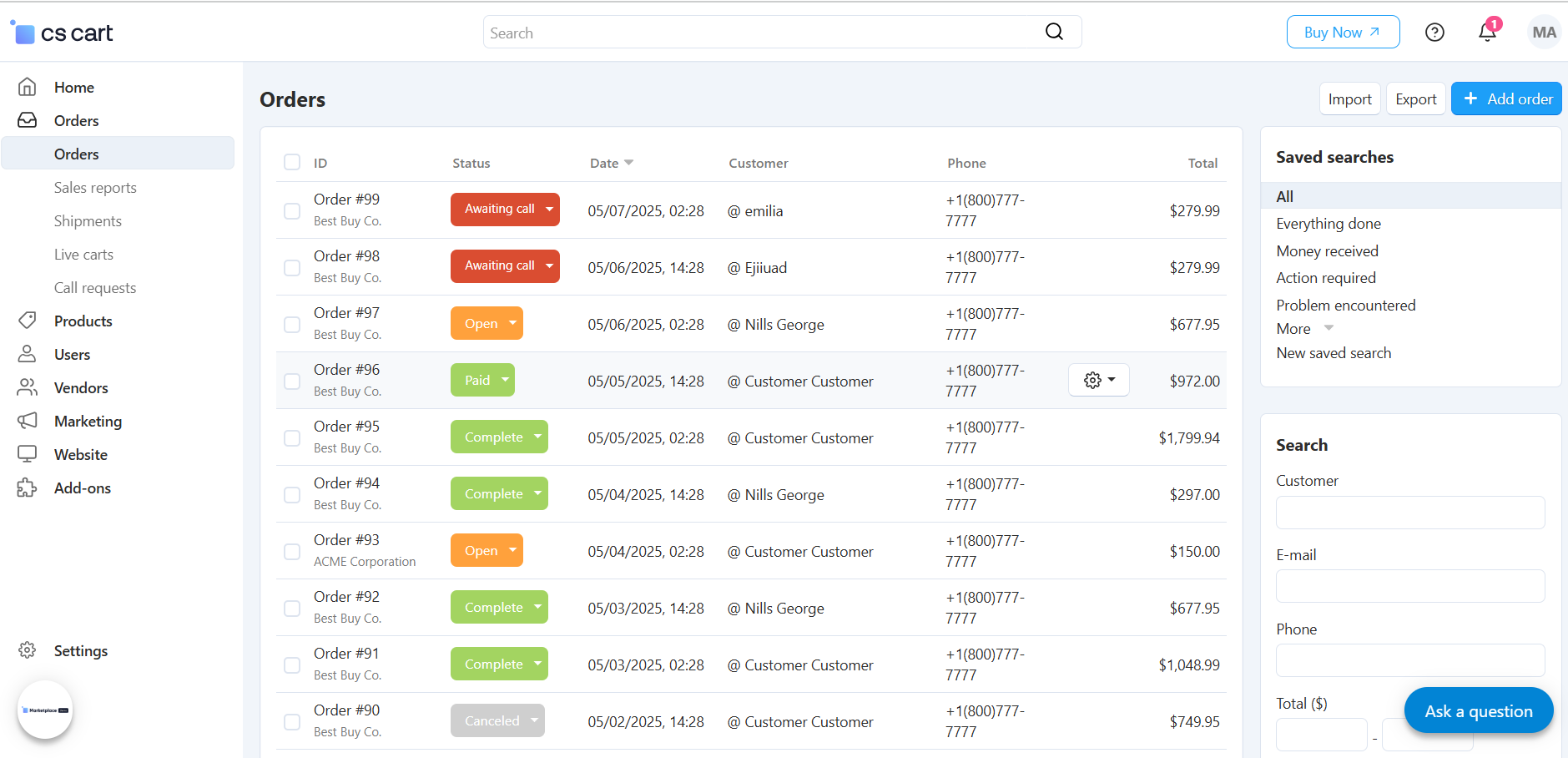
Task: Click the Website monitor icon
Action: pyautogui.click(x=28, y=454)
